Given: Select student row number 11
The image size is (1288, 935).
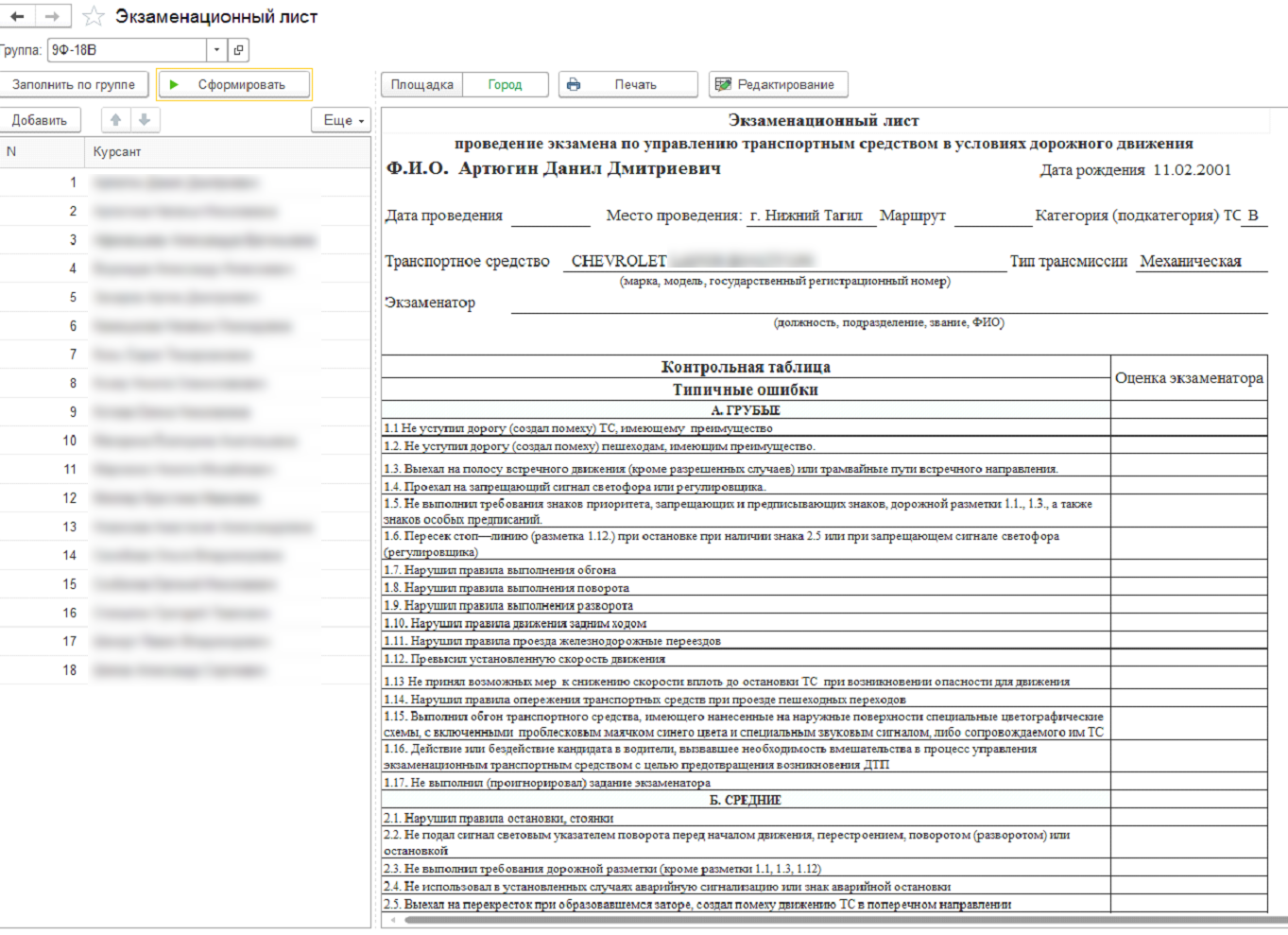Looking at the screenshot, I should (x=185, y=469).
